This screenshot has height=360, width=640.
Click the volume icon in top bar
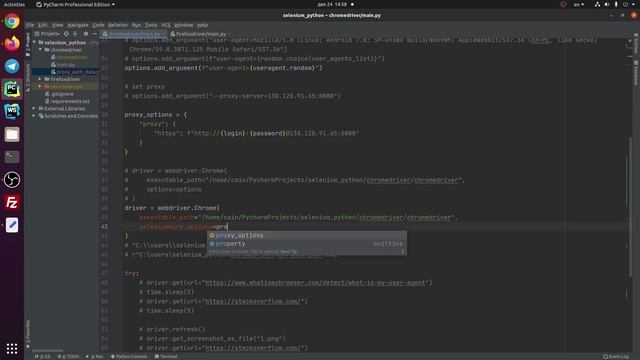pos(607,4)
